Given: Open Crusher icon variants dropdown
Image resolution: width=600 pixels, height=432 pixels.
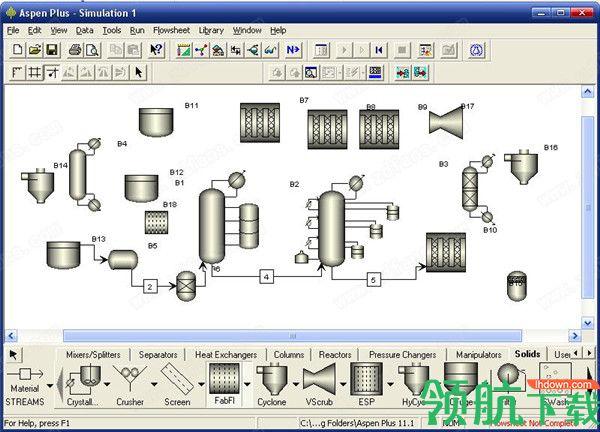Looking at the screenshot, I should [154, 384].
